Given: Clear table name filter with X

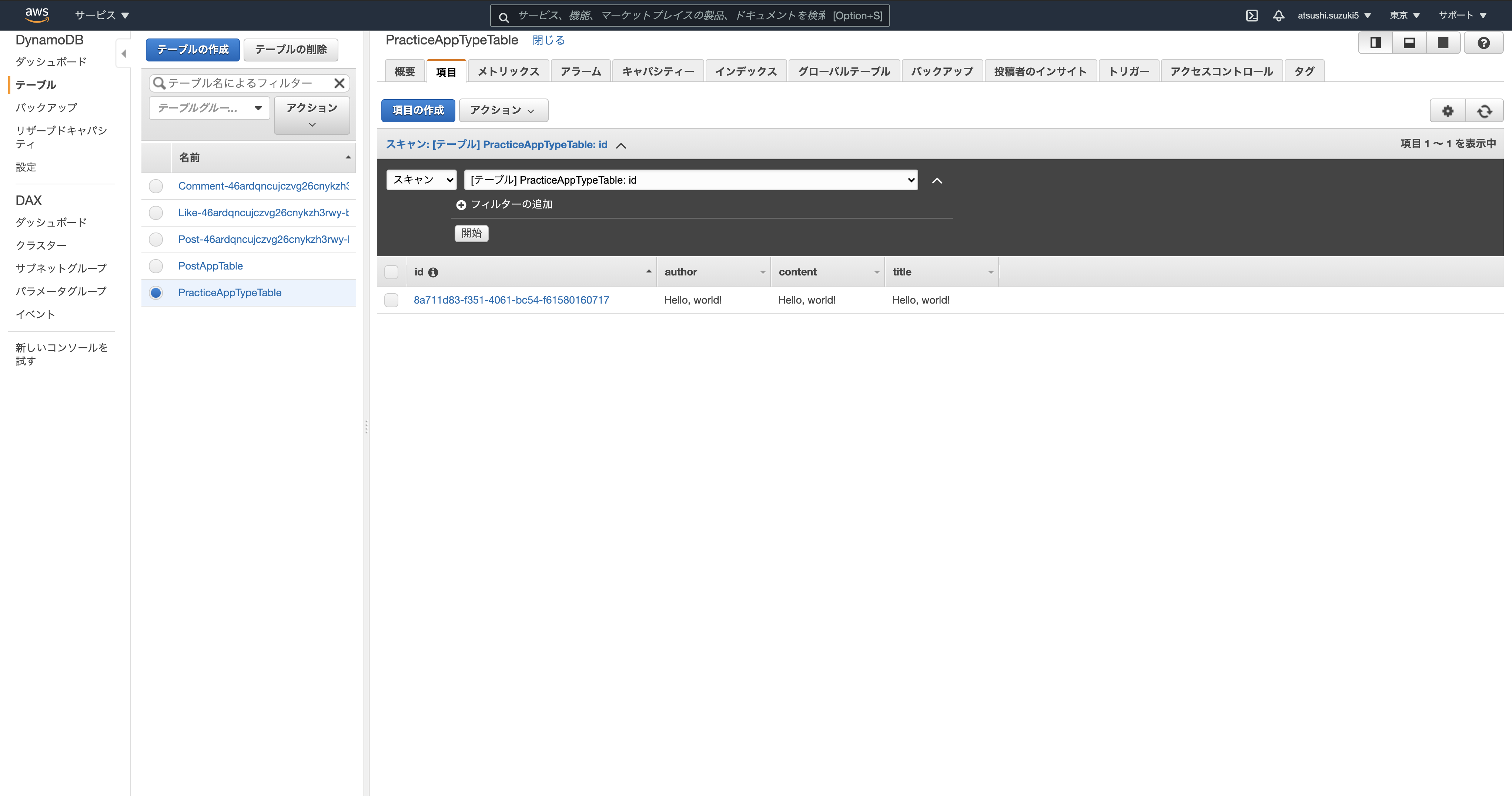Looking at the screenshot, I should point(339,83).
